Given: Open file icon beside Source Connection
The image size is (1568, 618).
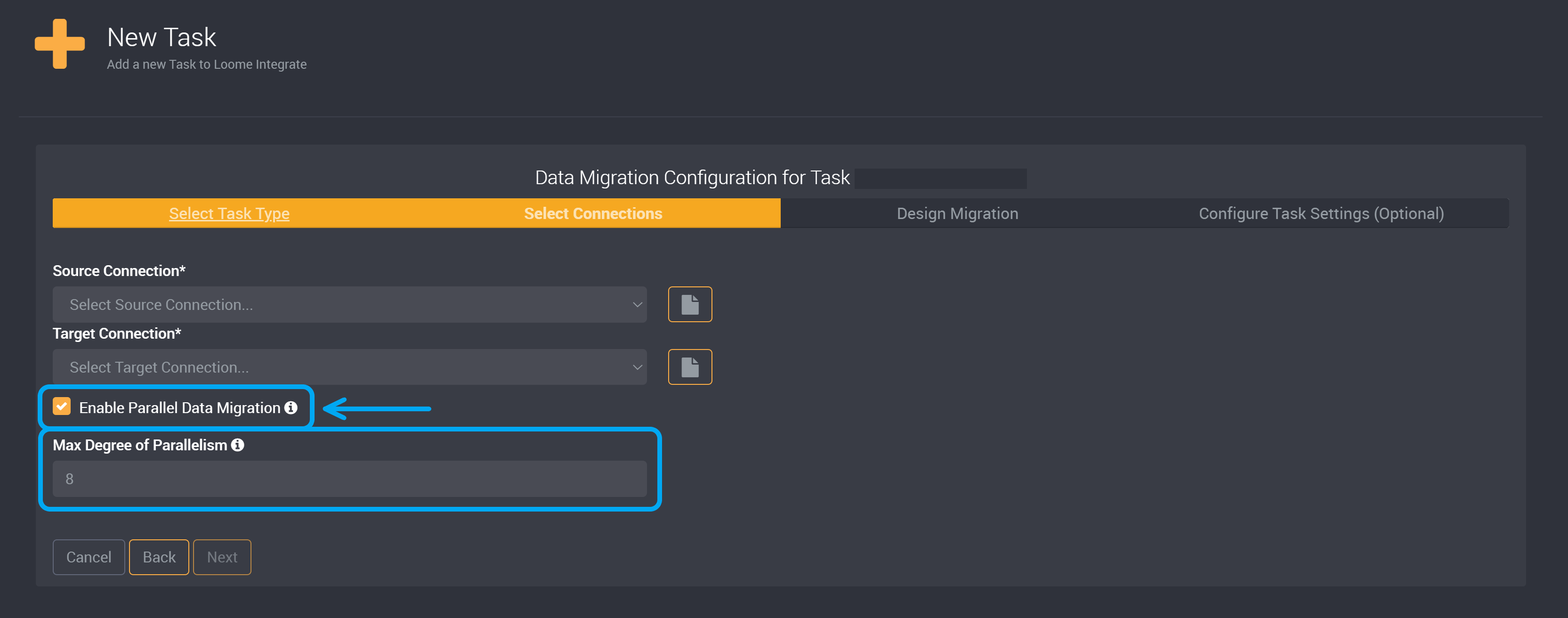Looking at the screenshot, I should (x=690, y=304).
